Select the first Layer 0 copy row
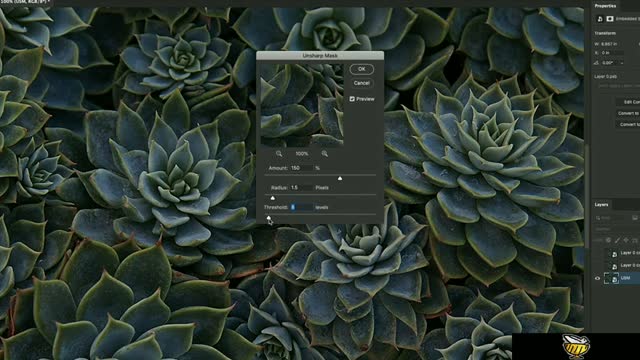This screenshot has width=640, height=360. click(616, 253)
